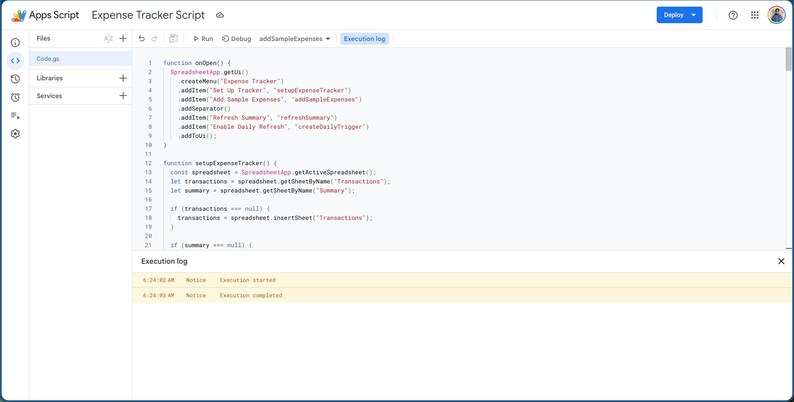Open the Executions list icon
This screenshot has height=402, width=794.
click(15, 115)
